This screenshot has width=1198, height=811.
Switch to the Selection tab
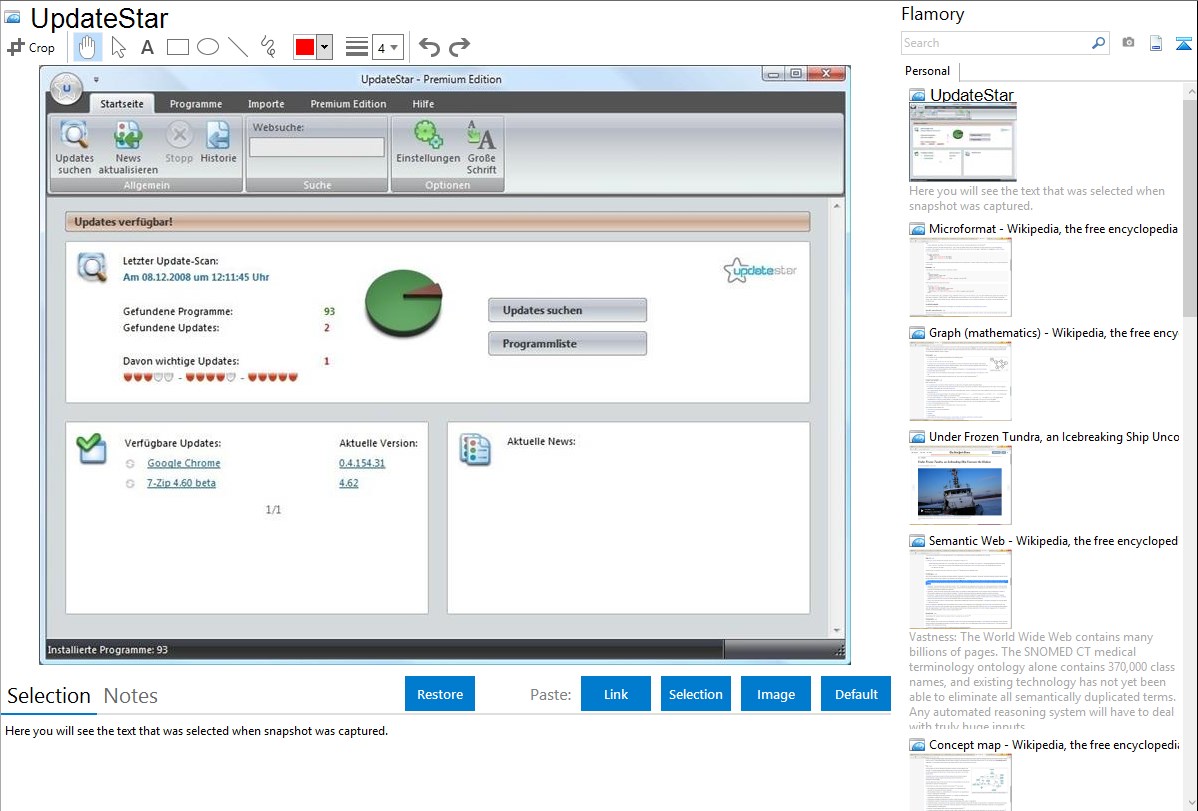49,696
